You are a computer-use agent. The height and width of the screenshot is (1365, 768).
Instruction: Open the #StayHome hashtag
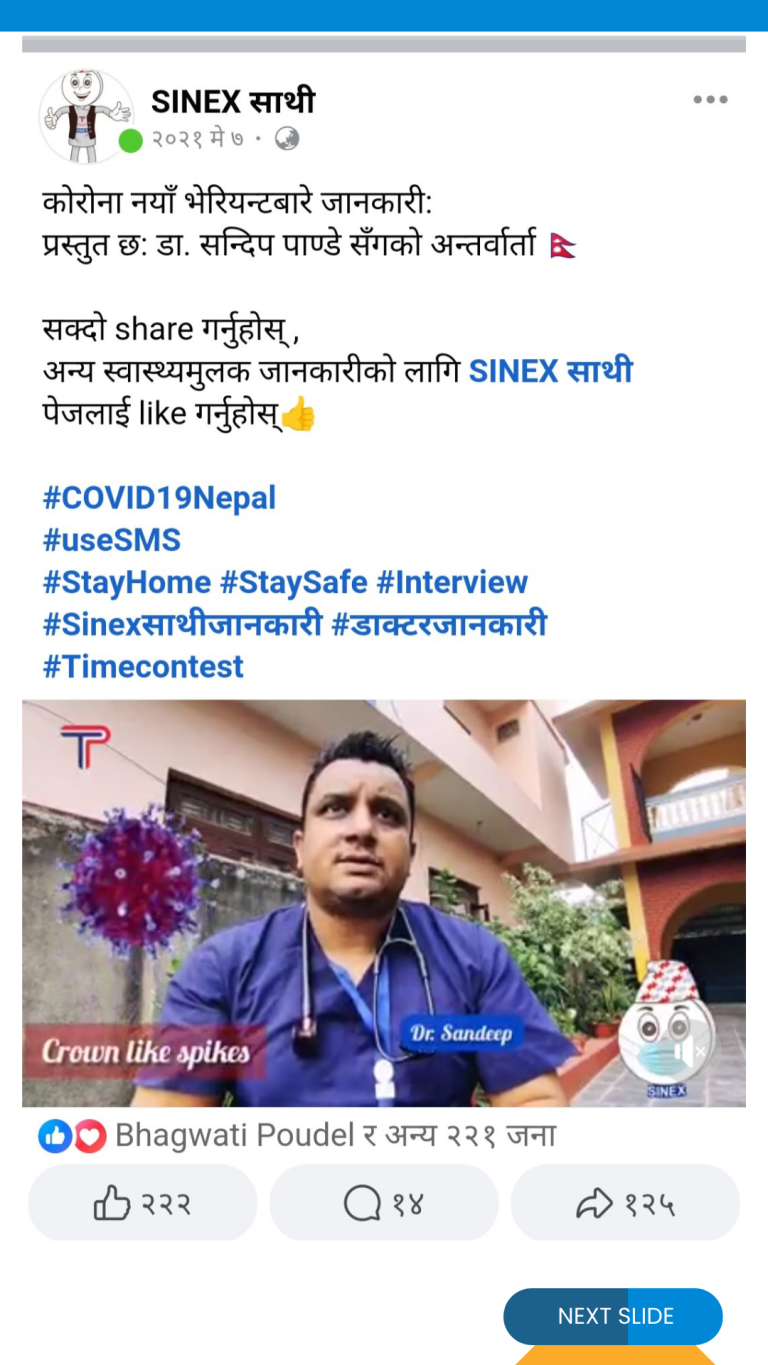click(127, 582)
